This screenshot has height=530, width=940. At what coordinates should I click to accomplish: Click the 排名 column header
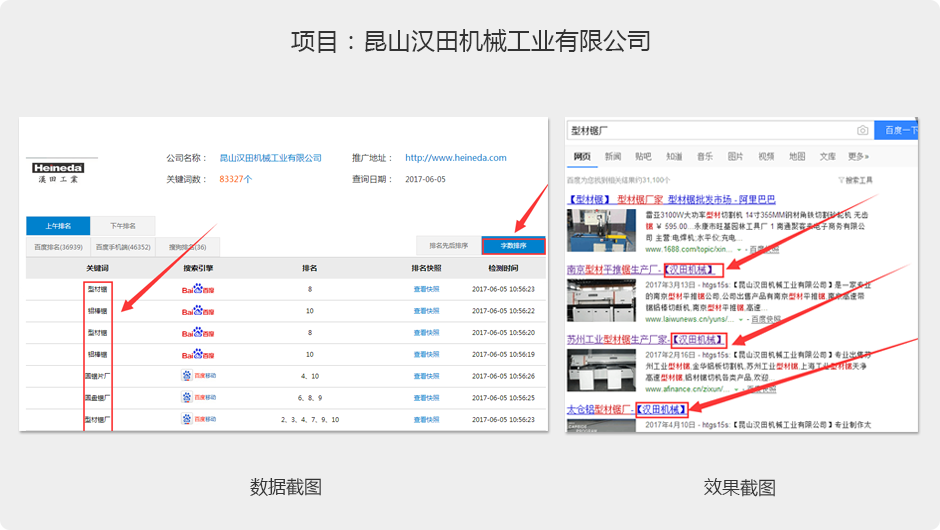pyautogui.click(x=310, y=269)
